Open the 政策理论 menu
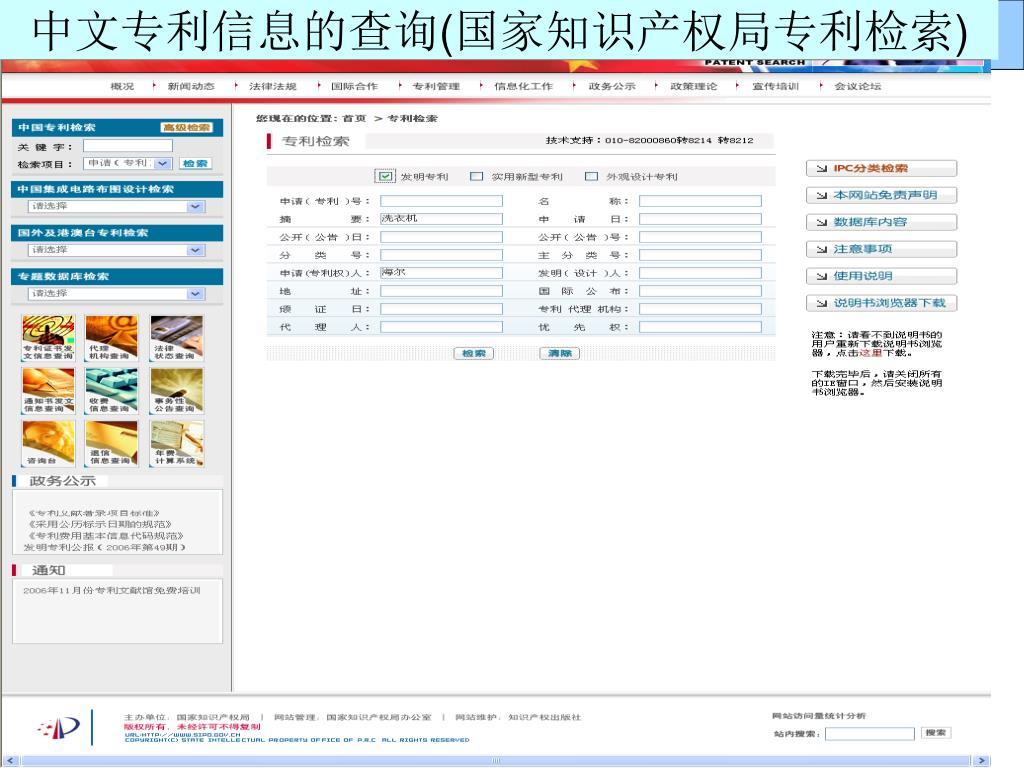The height and width of the screenshot is (768, 1024). point(694,86)
